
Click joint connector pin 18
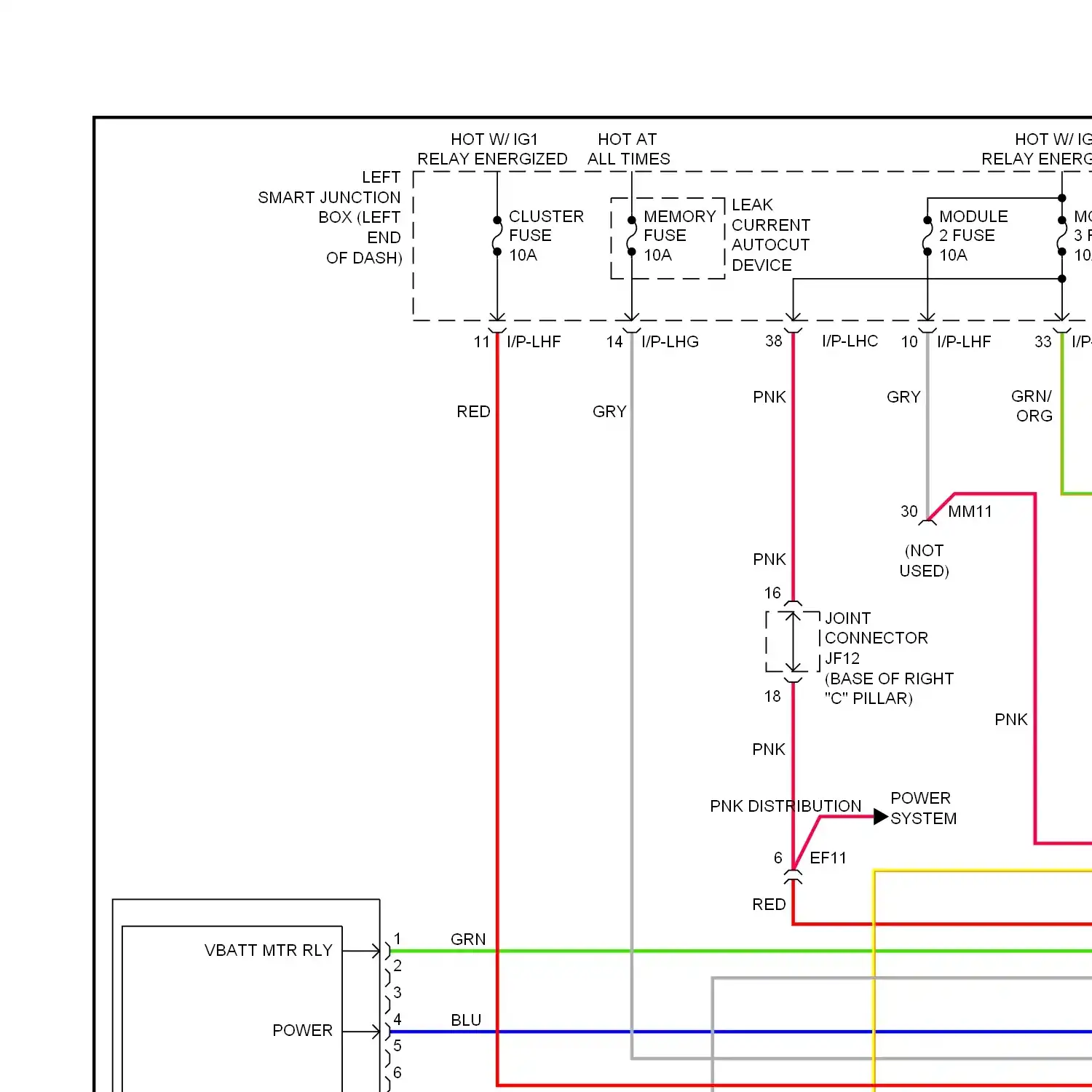coord(772,696)
